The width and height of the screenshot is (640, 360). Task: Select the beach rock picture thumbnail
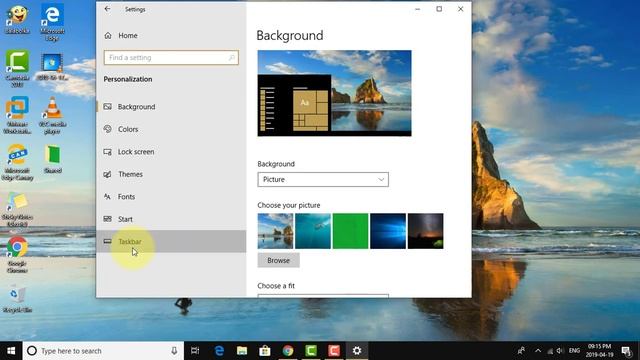click(x=275, y=231)
